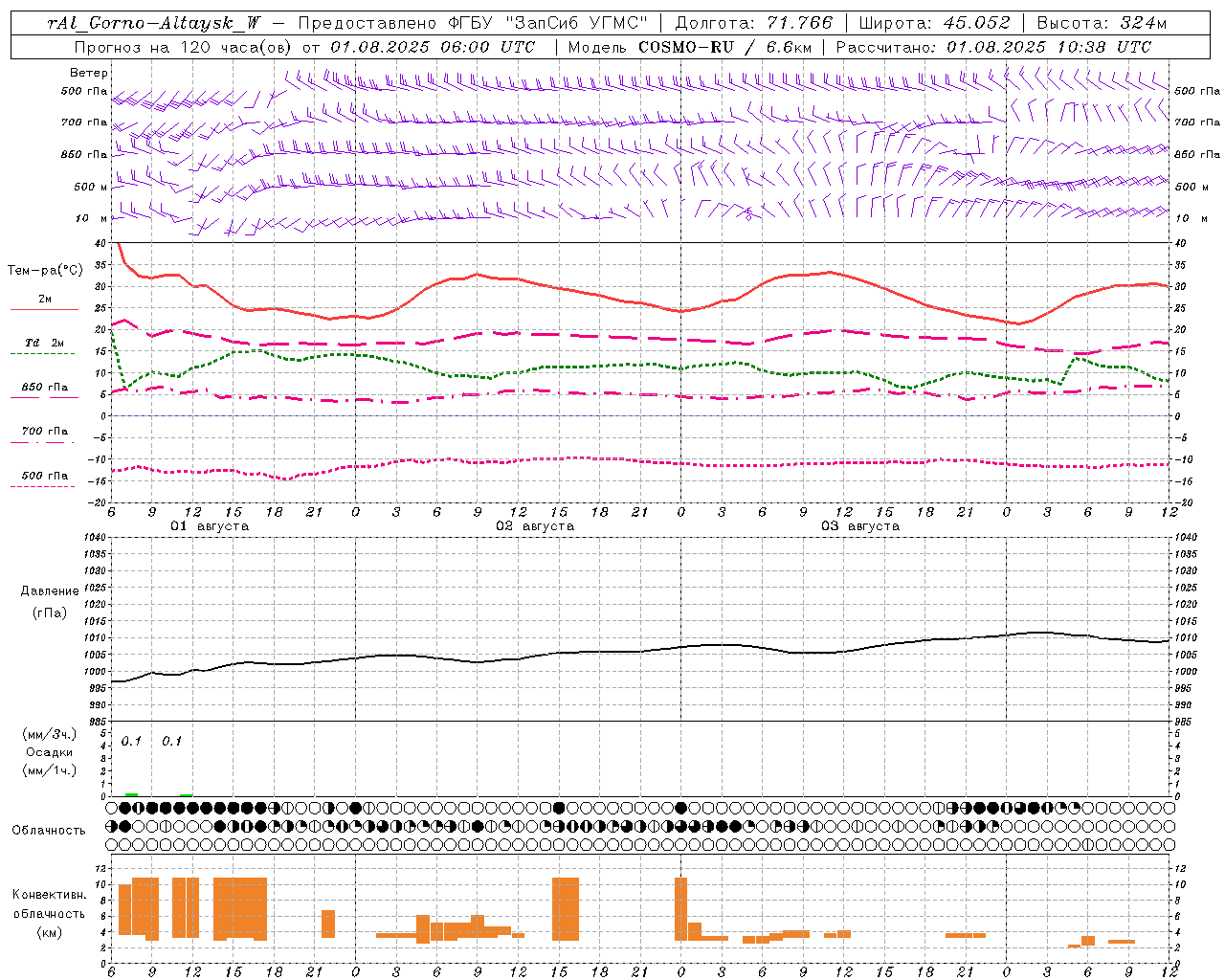Click the Облачность cloud cover row label
Image resolution: width=1225 pixels, height=980 pixels.
[49, 831]
